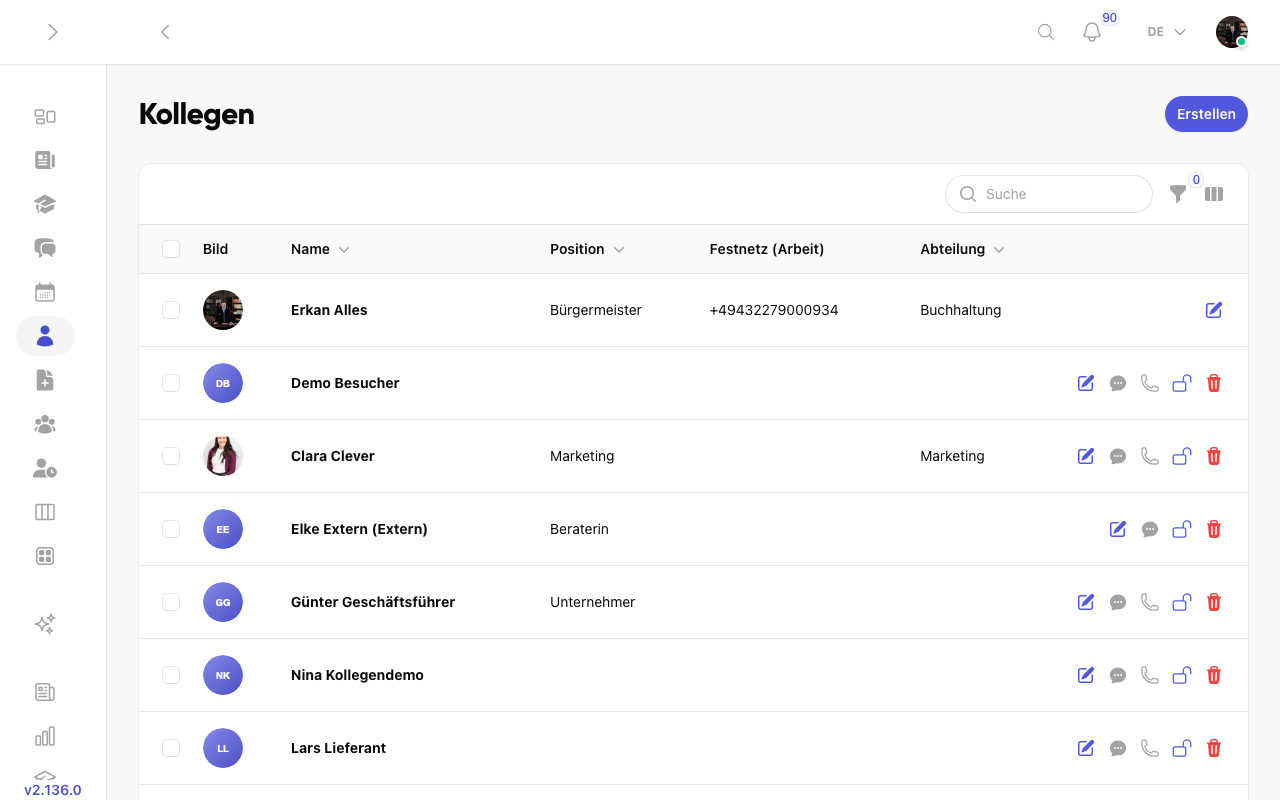Viewport: 1280px width, 800px height.
Task: Click the chat bubble icon for Clara Clever
Action: point(1118,456)
